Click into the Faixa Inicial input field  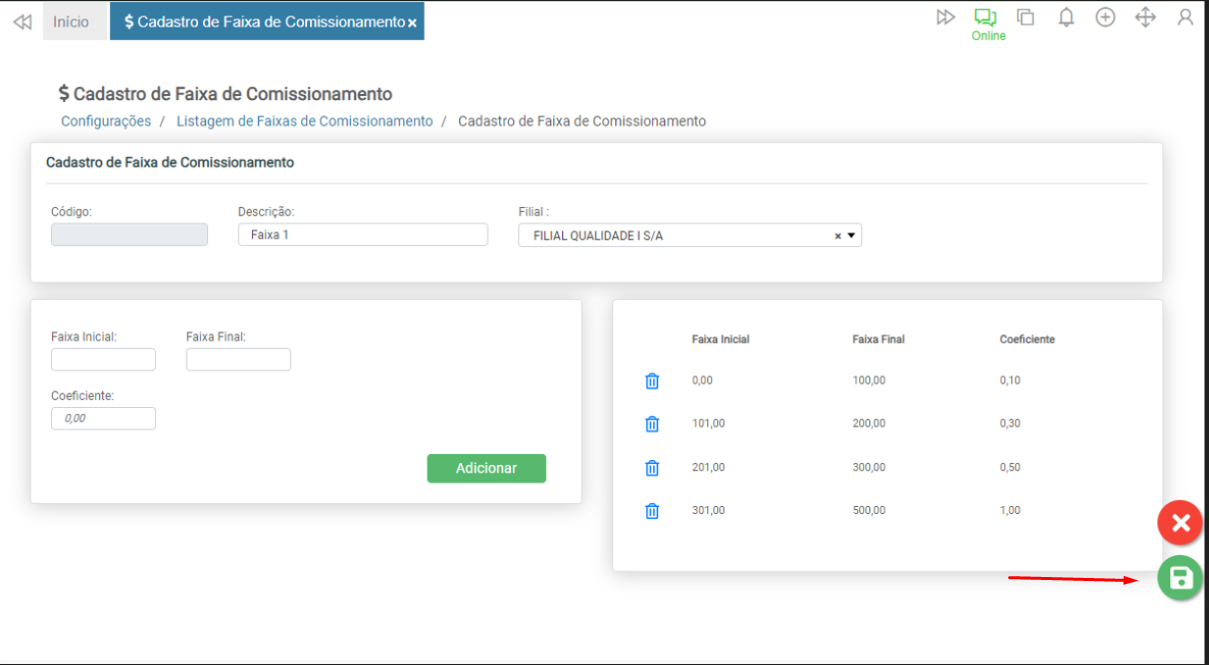tap(103, 359)
